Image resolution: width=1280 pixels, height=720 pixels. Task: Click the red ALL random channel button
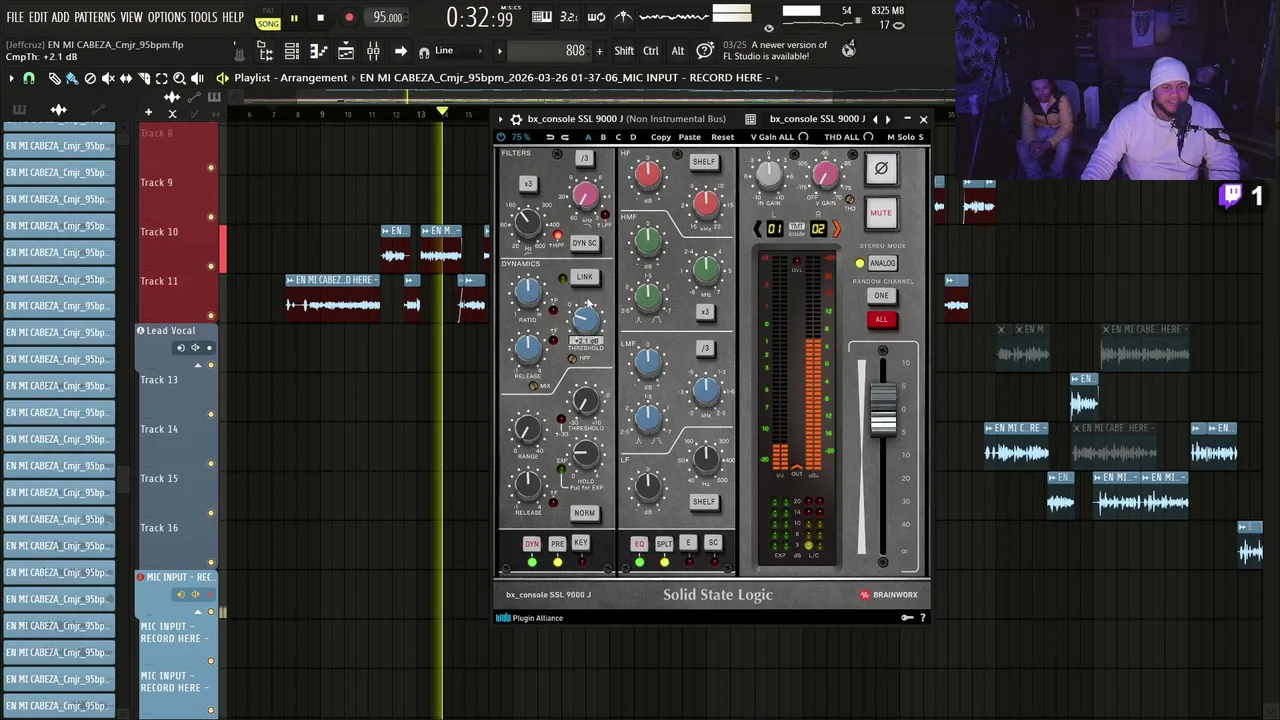(881, 320)
